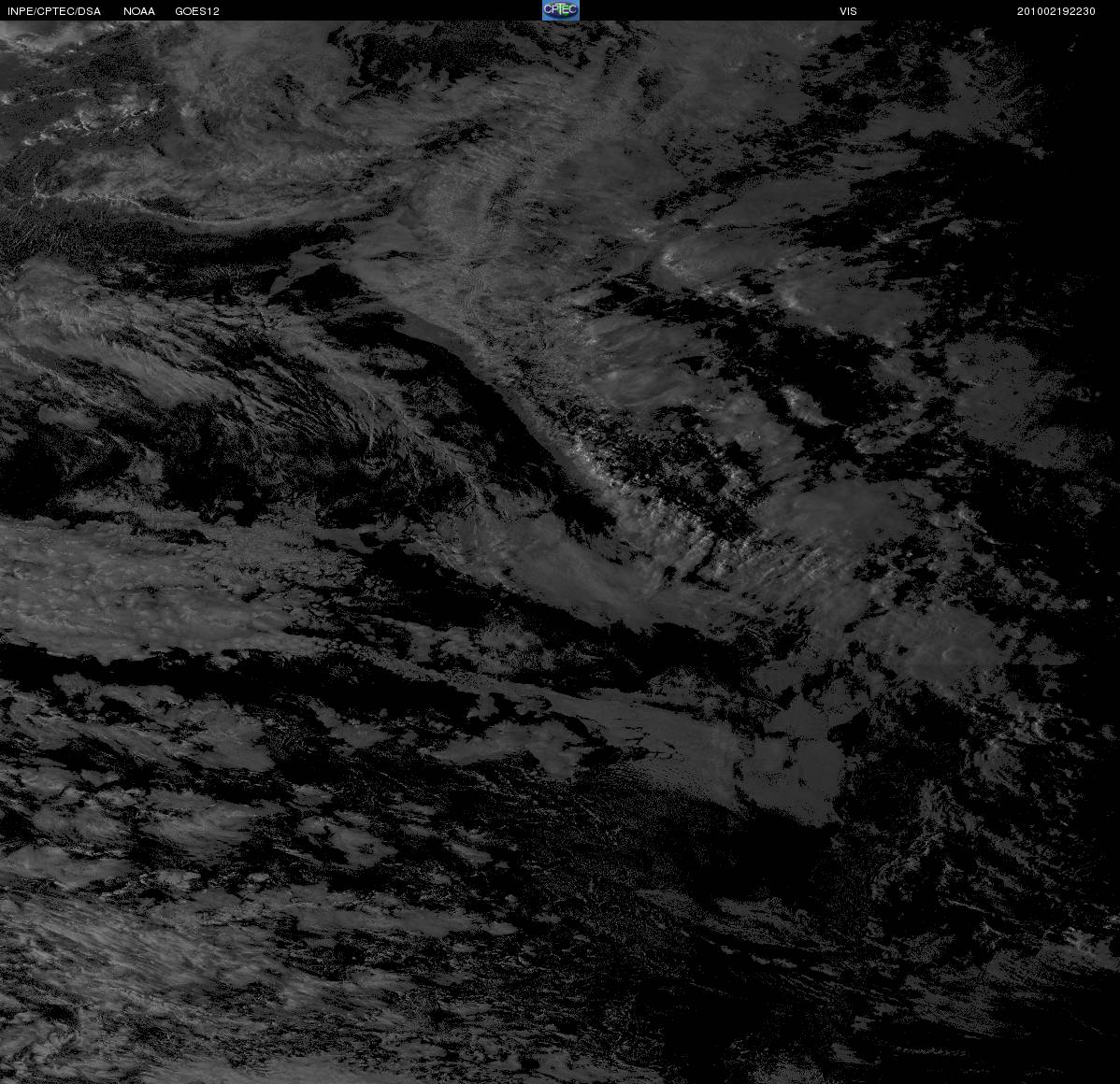Click the NOAA label in the header

139,11
